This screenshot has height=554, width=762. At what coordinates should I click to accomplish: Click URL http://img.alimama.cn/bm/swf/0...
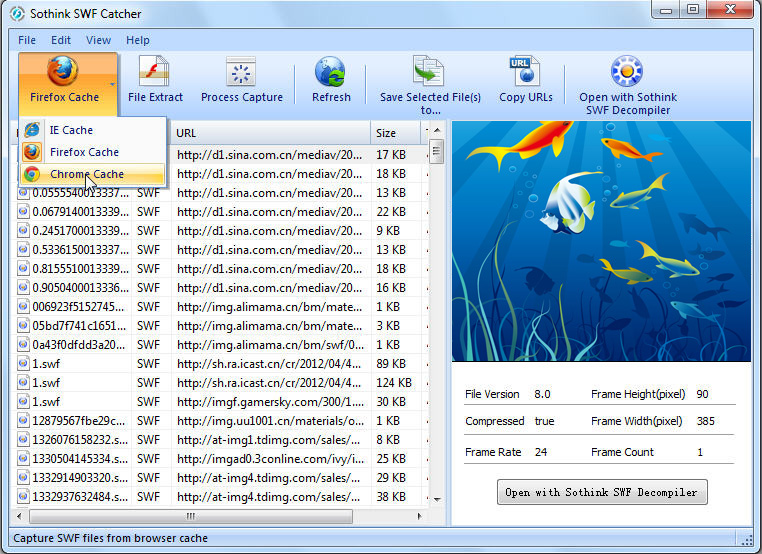pyautogui.click(x=270, y=345)
